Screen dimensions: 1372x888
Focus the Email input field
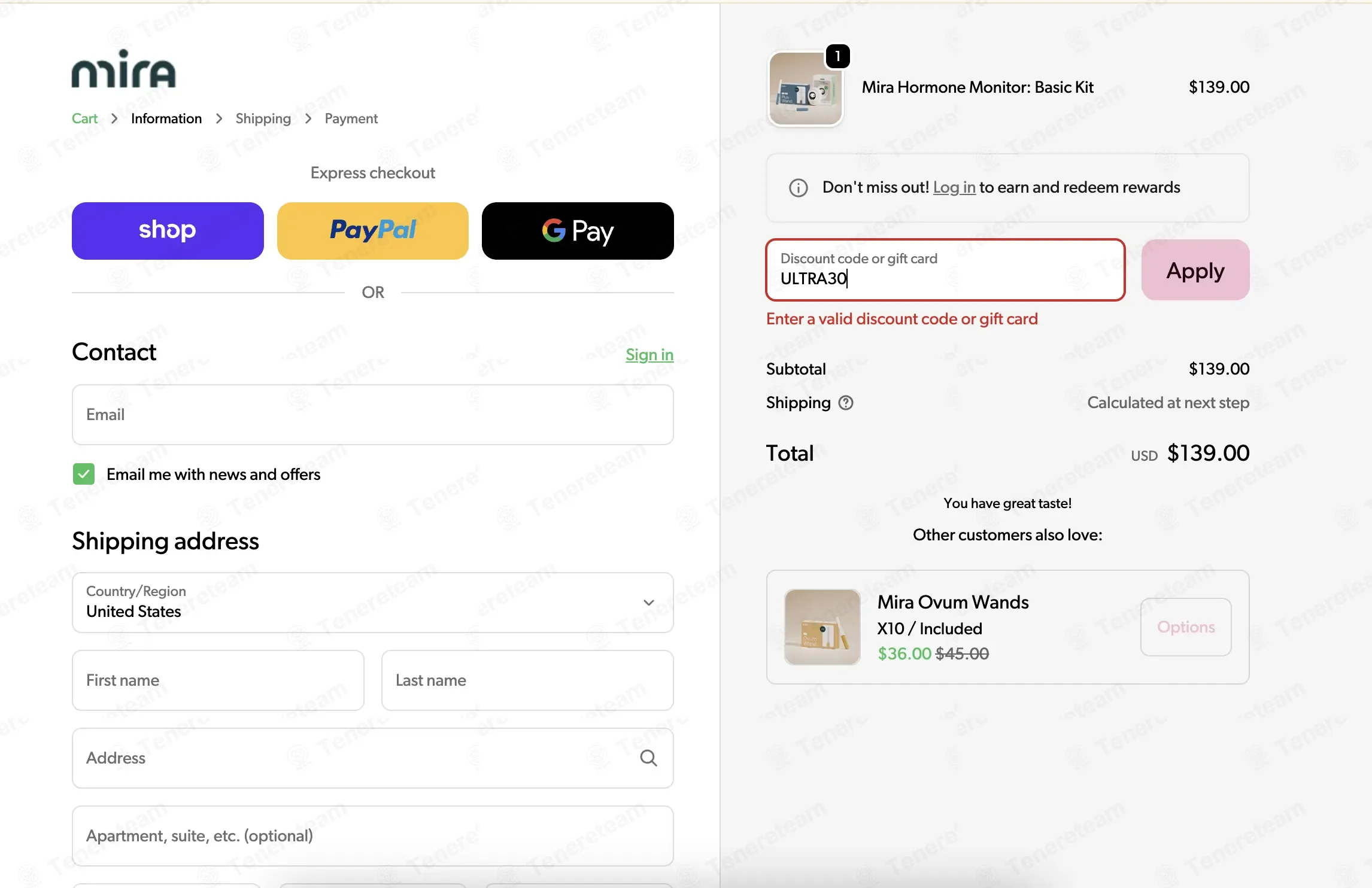tap(372, 415)
